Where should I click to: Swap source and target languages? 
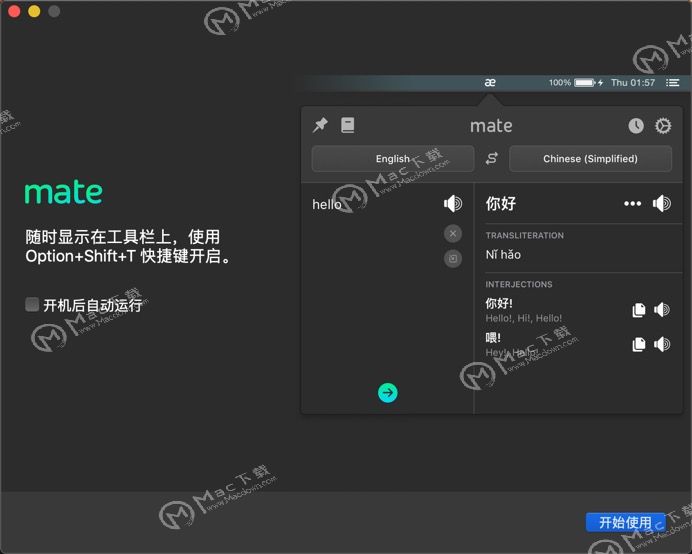(492, 158)
